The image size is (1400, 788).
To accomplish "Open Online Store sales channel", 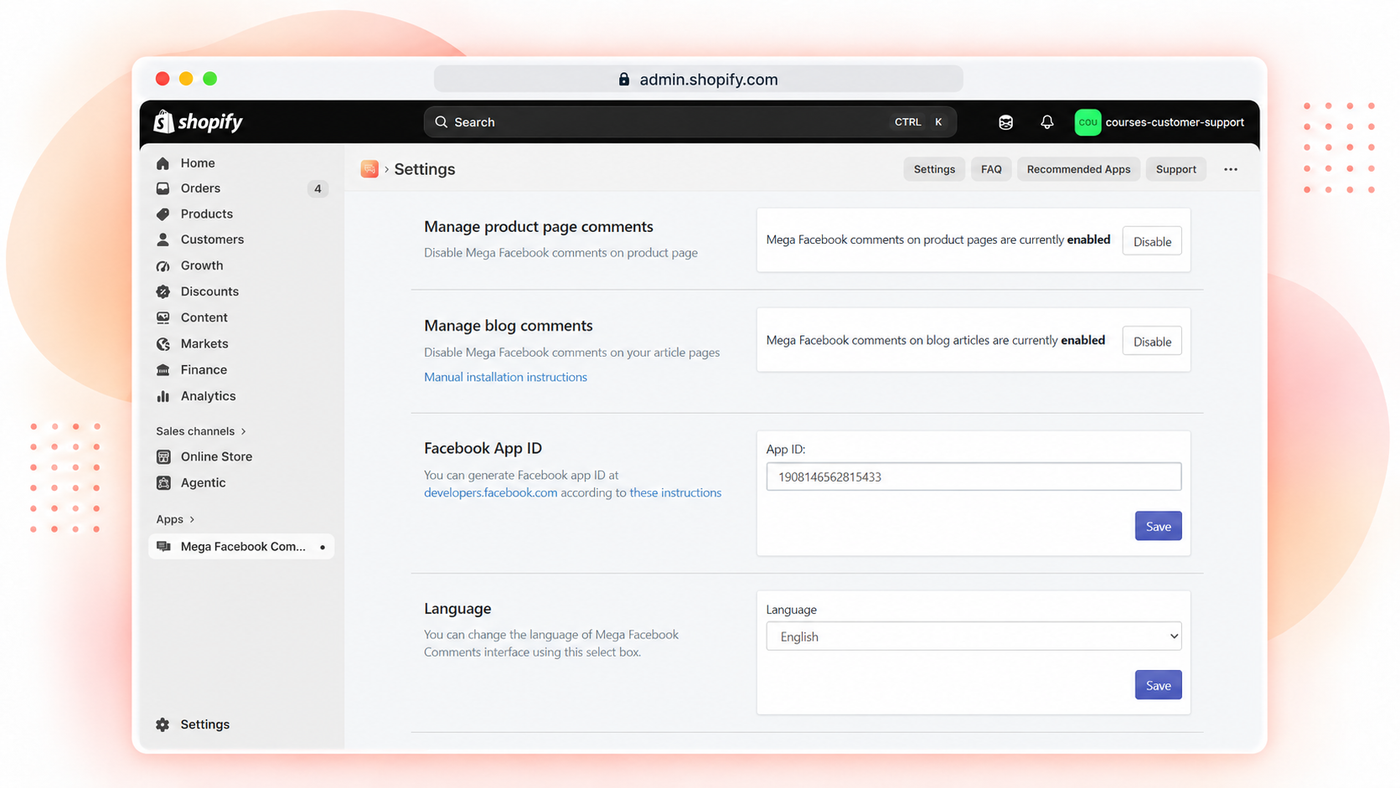I will (x=216, y=457).
